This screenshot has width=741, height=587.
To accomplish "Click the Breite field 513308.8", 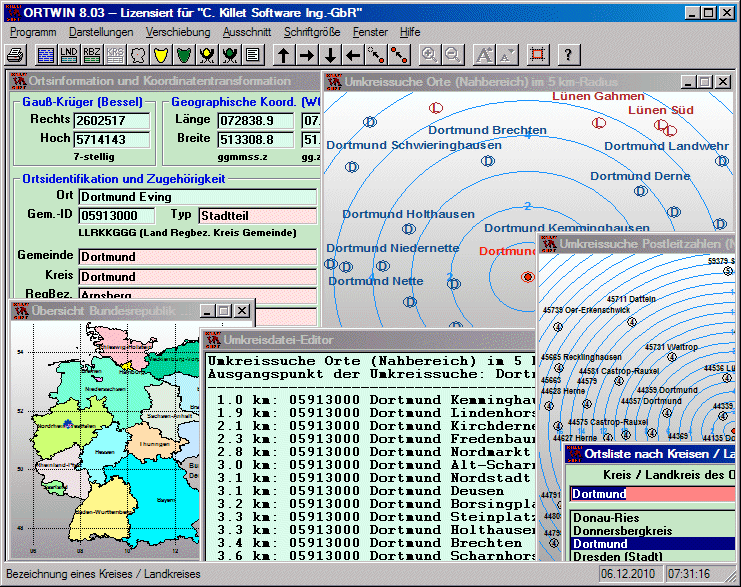I will (256, 139).
